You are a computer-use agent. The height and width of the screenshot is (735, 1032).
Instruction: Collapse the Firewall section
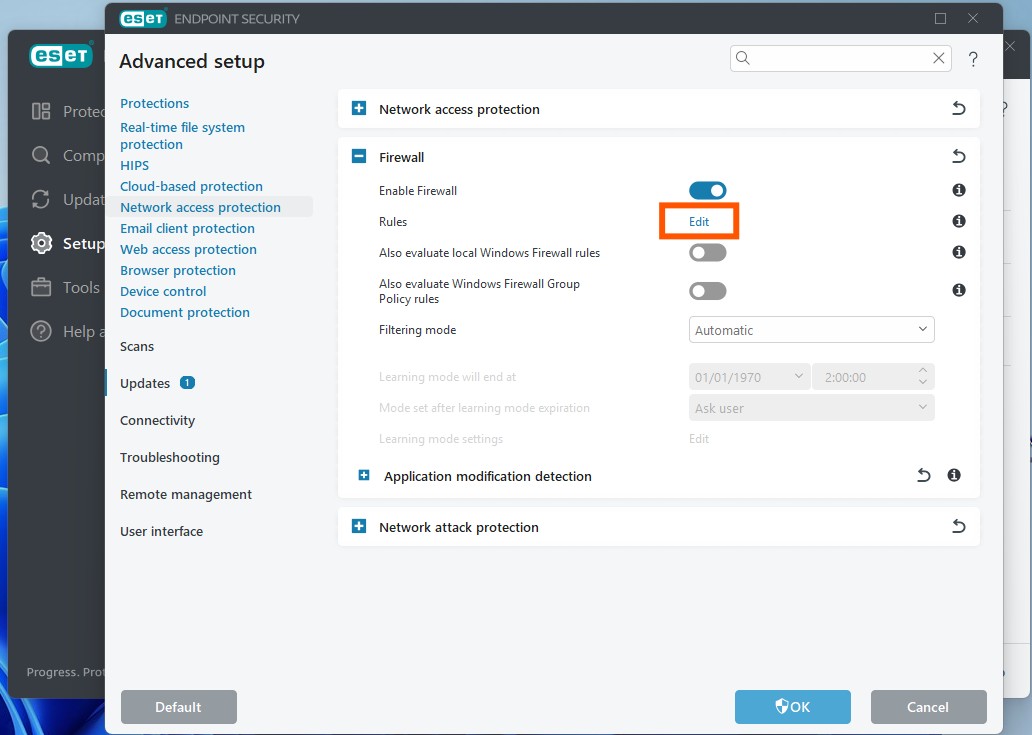pyautogui.click(x=359, y=157)
